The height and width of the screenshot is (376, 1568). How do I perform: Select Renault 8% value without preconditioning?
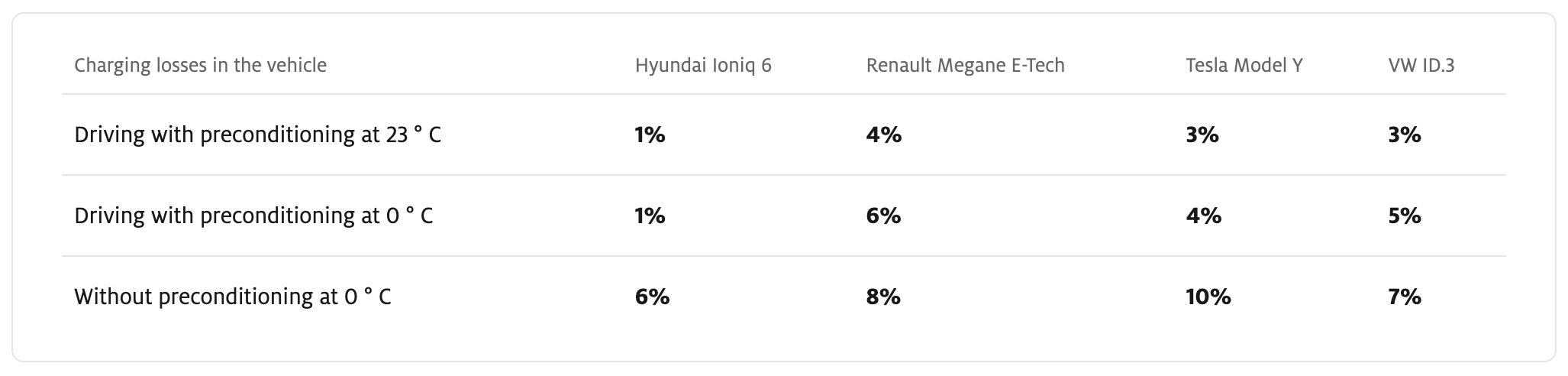click(884, 297)
